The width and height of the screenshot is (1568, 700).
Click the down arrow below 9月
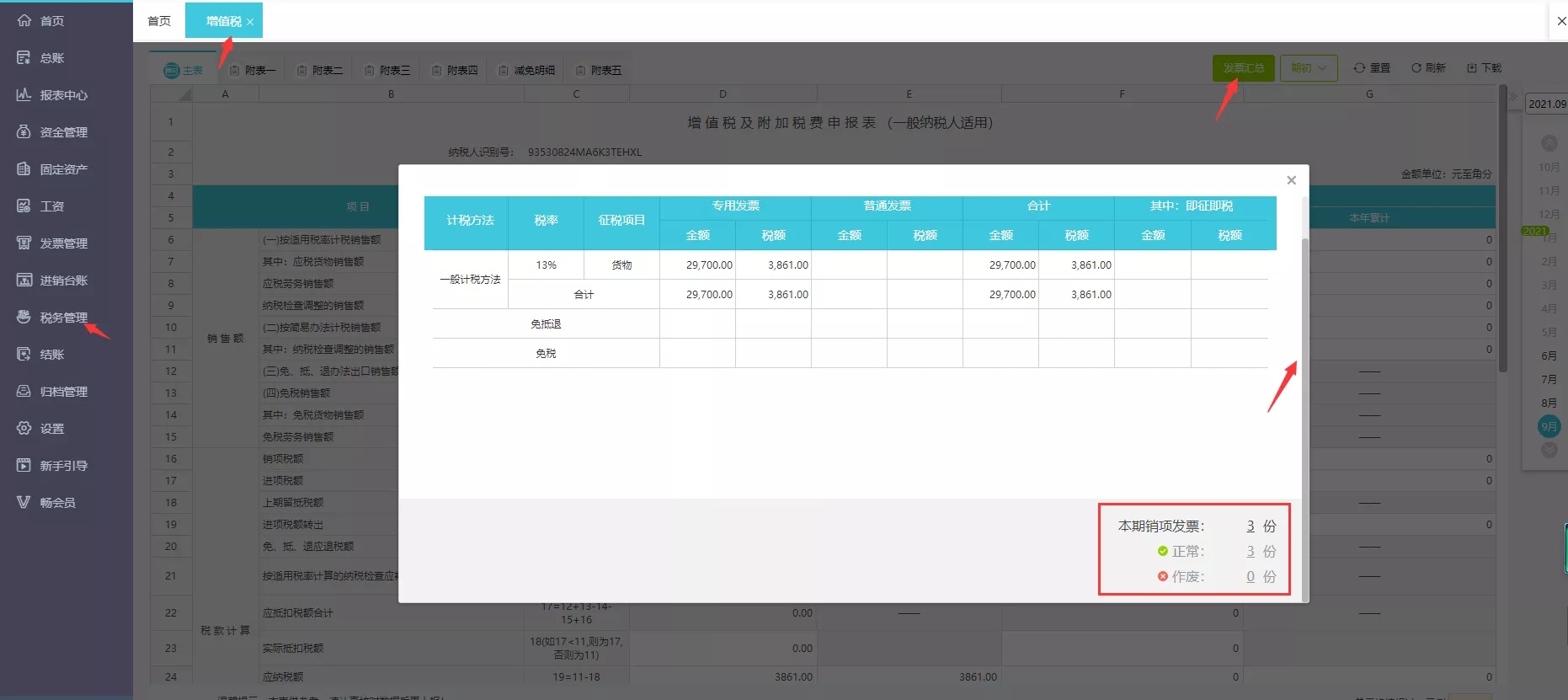point(1549,451)
